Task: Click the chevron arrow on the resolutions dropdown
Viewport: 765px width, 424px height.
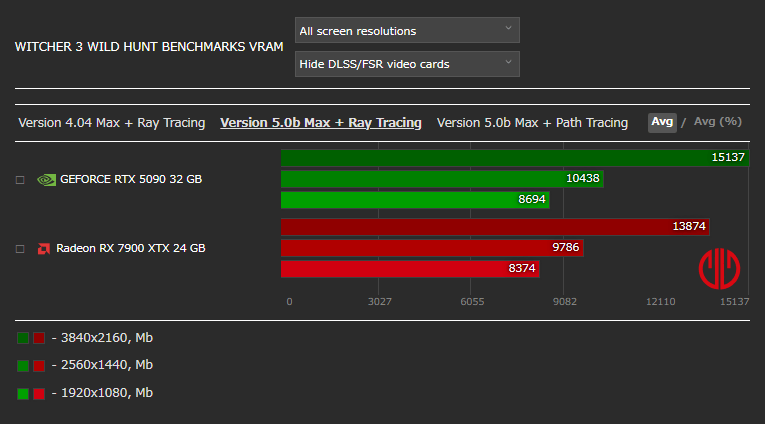Action: point(508,28)
